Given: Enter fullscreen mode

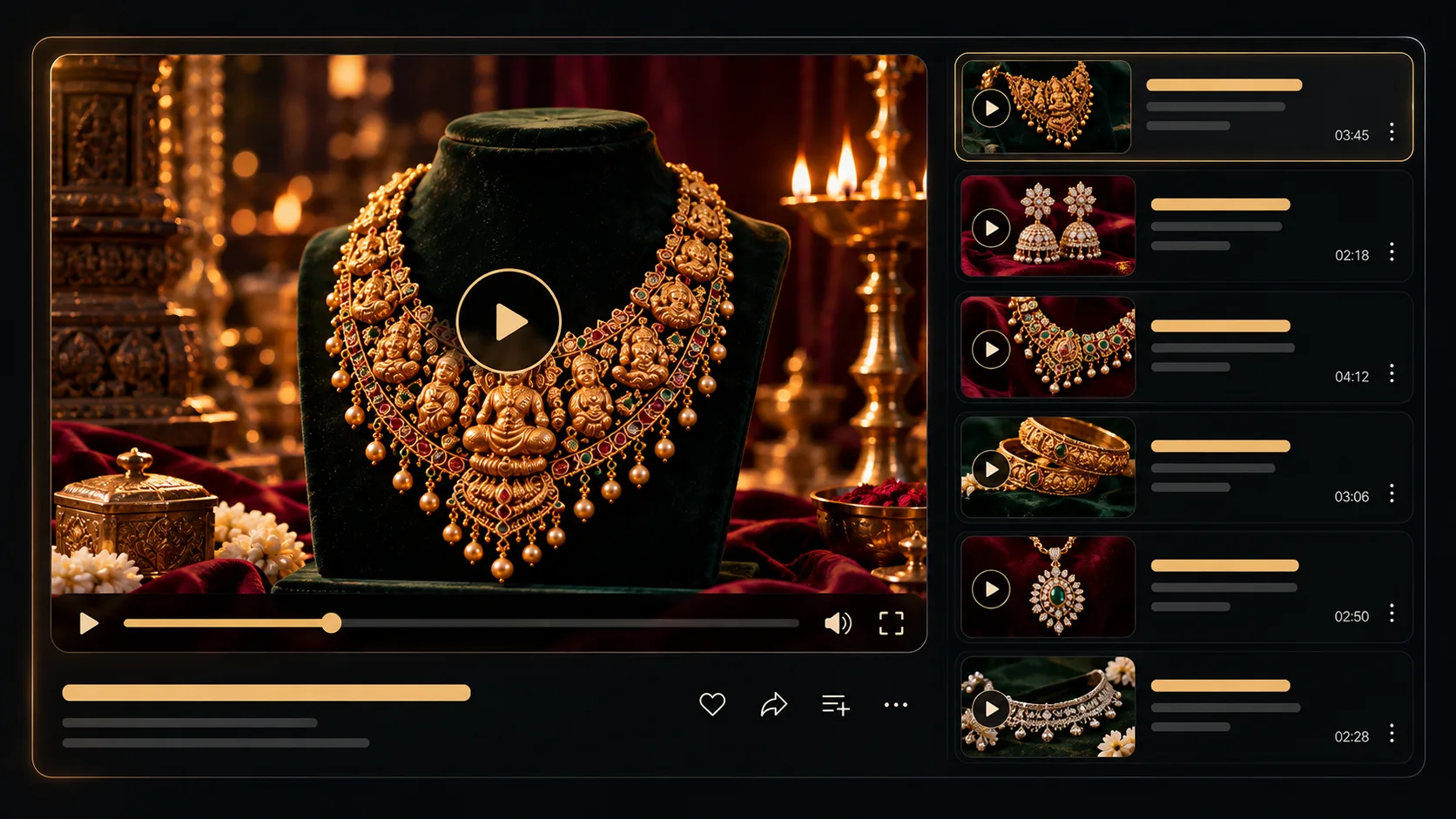Looking at the screenshot, I should [891, 623].
